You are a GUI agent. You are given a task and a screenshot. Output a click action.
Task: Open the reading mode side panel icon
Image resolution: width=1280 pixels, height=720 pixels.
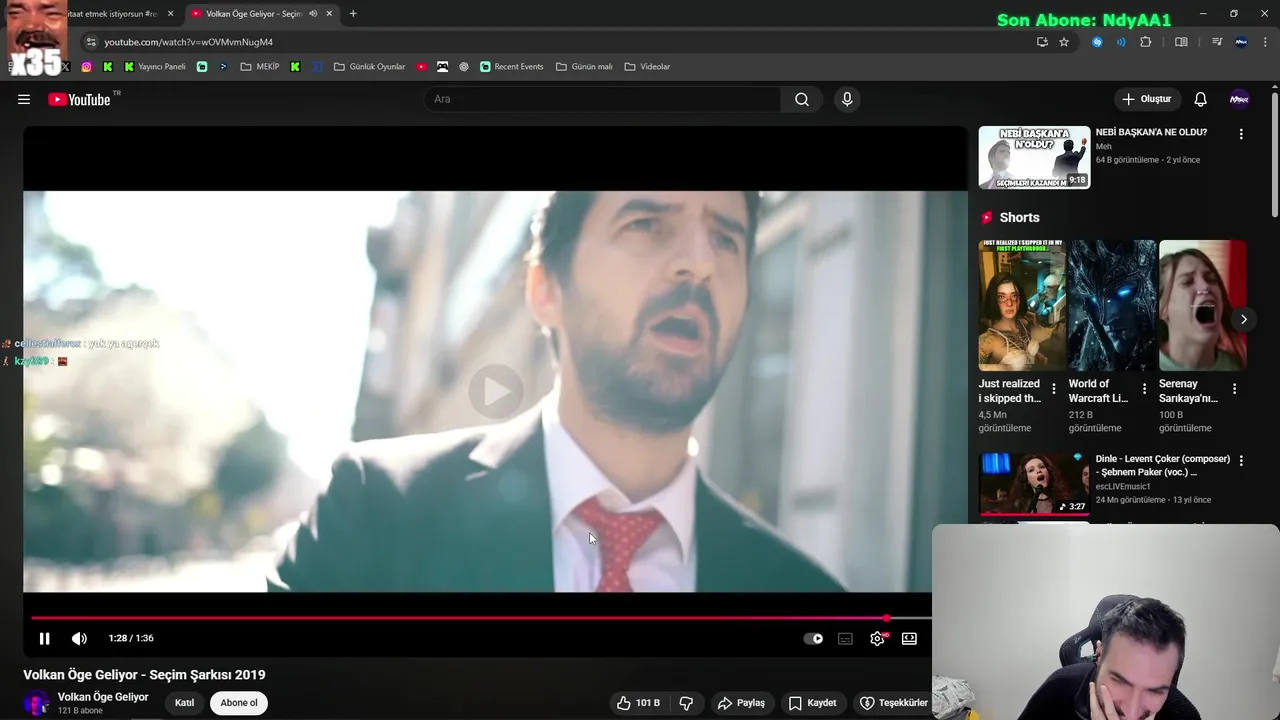tap(1181, 42)
